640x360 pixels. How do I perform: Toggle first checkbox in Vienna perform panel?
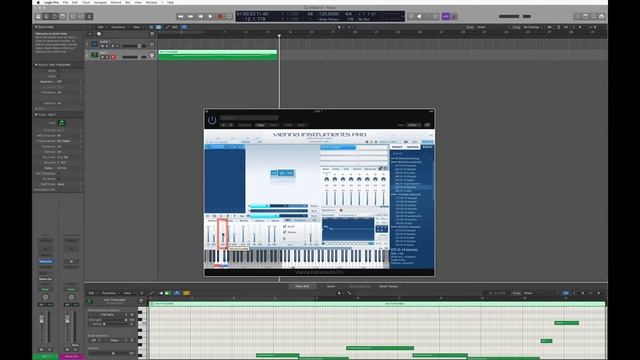click(x=284, y=226)
